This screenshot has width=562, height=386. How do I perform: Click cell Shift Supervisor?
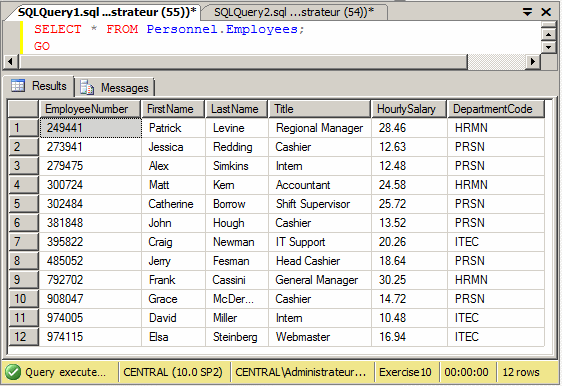(x=320, y=204)
